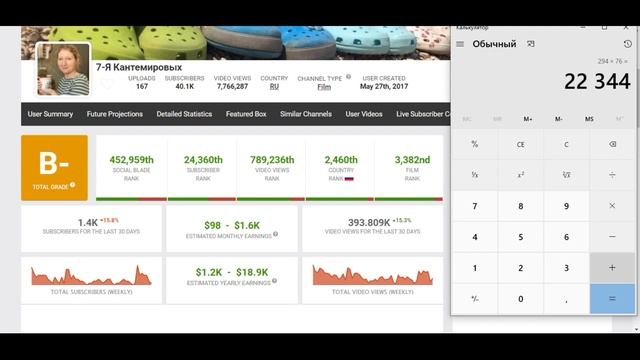Click the divide operator key
The height and width of the screenshot is (360, 640).
[x=612, y=175]
